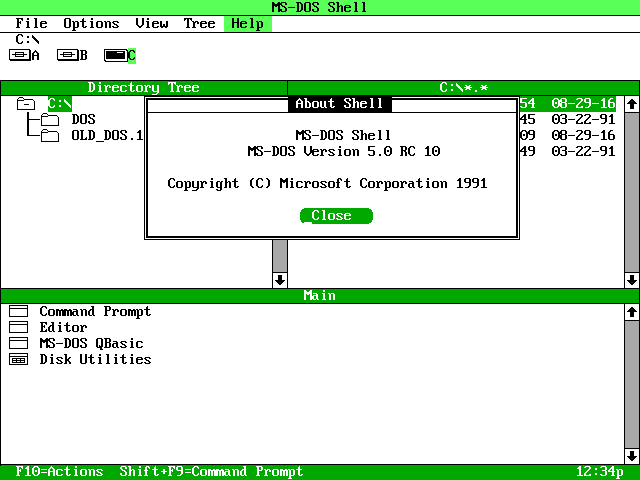Open the Tree menu
The width and height of the screenshot is (640, 480).
[199, 23]
